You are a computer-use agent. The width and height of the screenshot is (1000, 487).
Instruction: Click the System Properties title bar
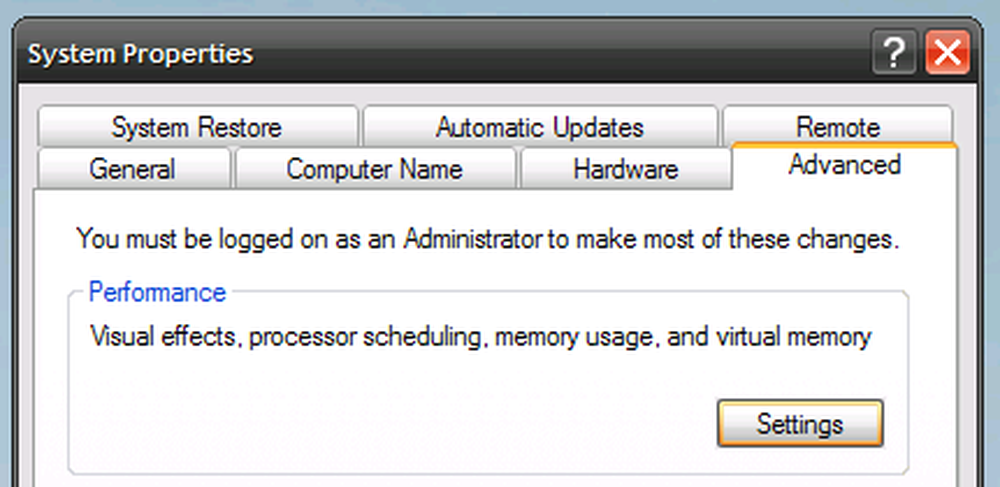click(446, 54)
